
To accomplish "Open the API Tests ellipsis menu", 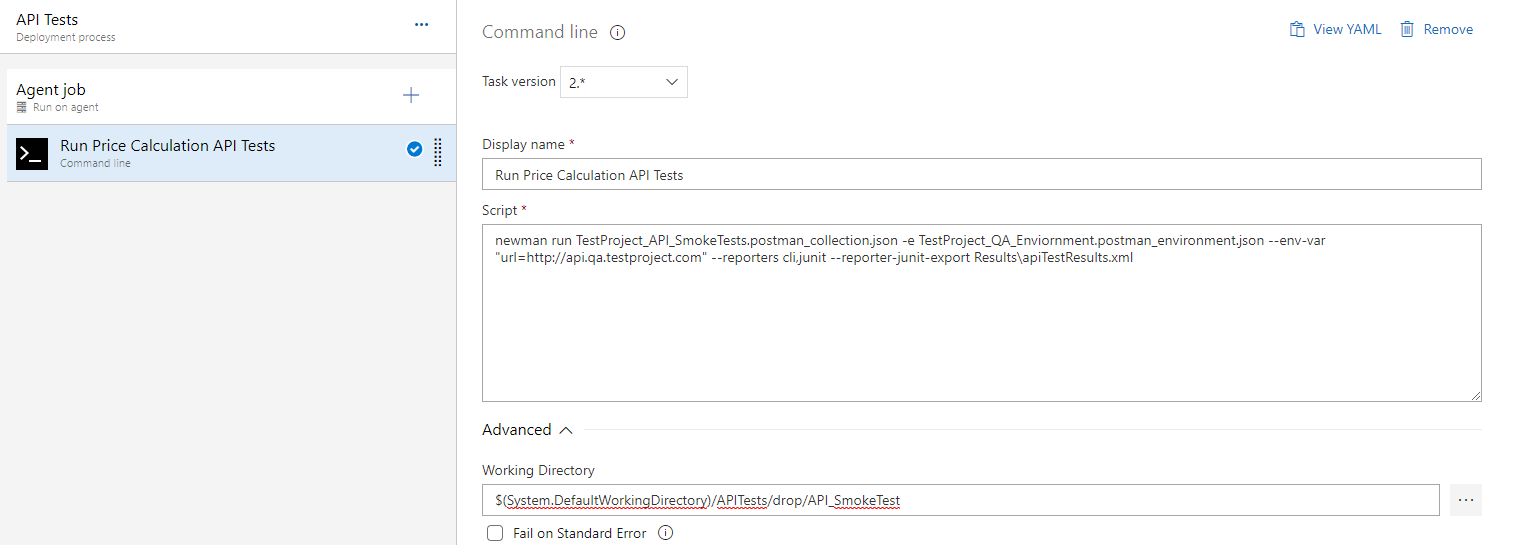I will tap(421, 24).
